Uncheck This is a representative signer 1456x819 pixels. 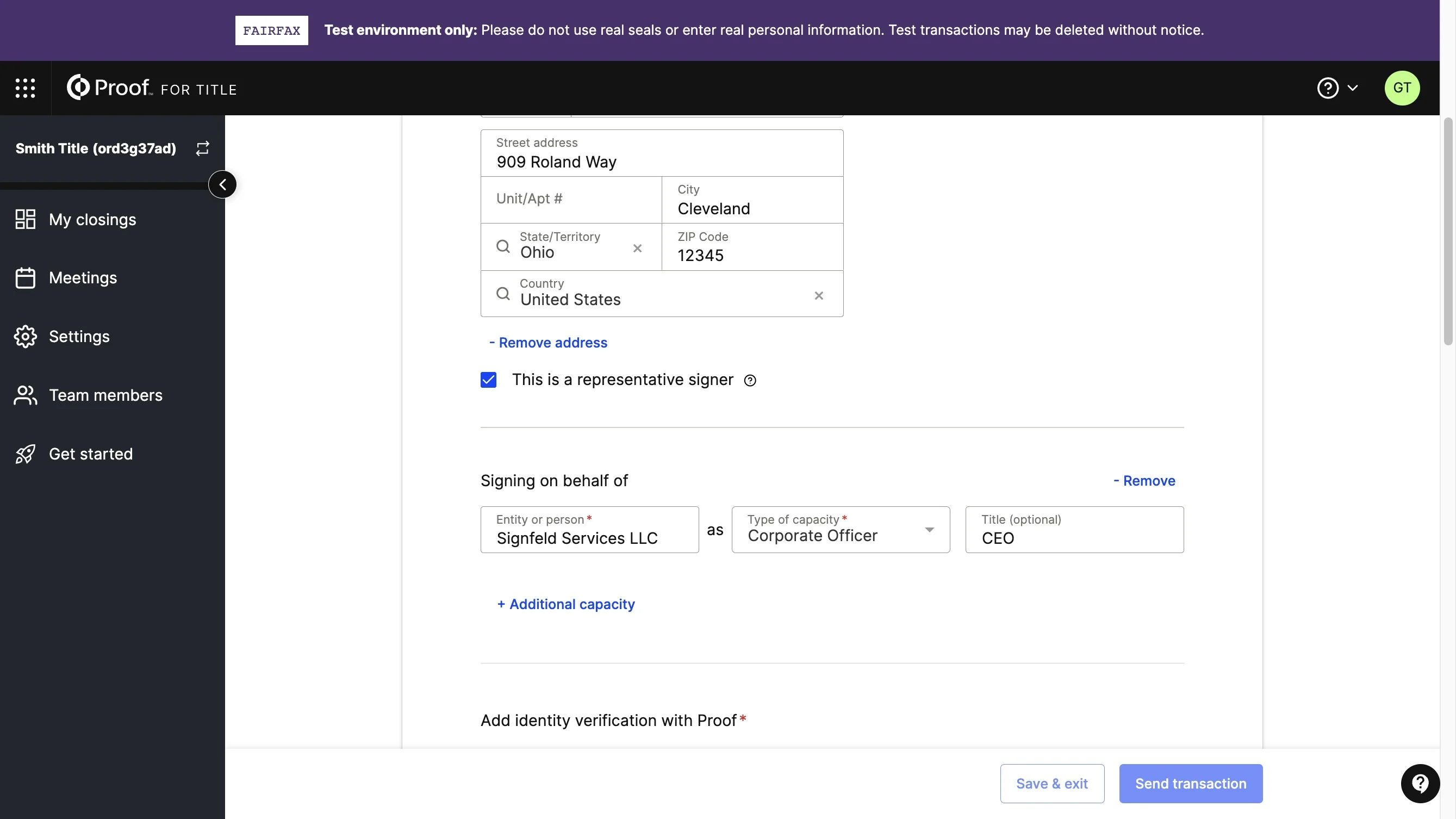click(x=488, y=380)
